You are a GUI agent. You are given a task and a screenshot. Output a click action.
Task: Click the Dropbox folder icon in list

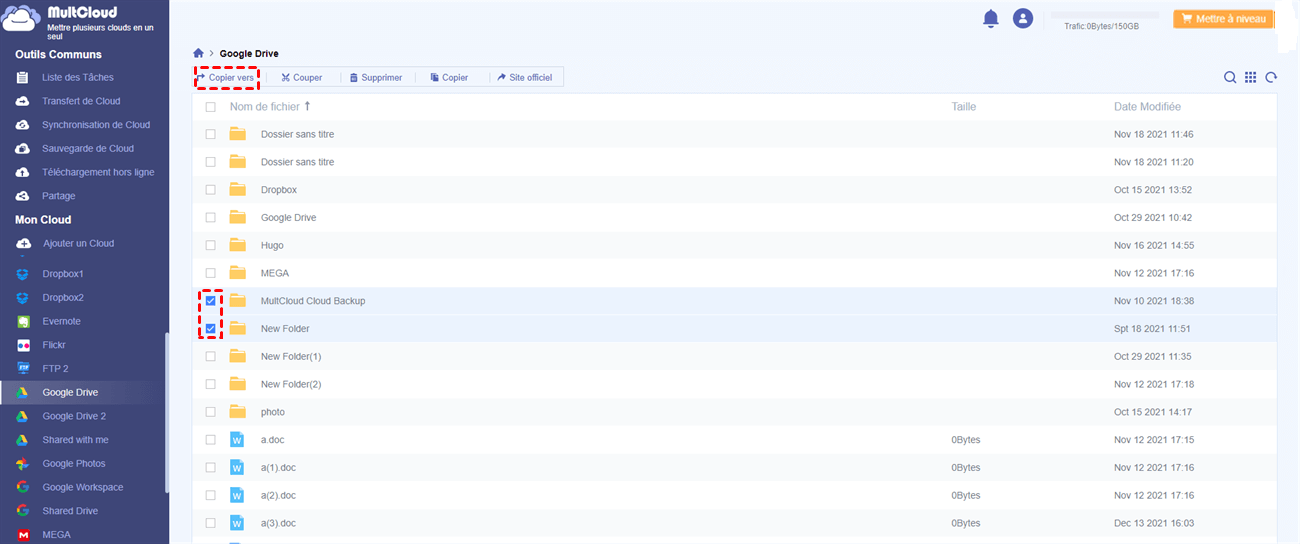pos(238,189)
